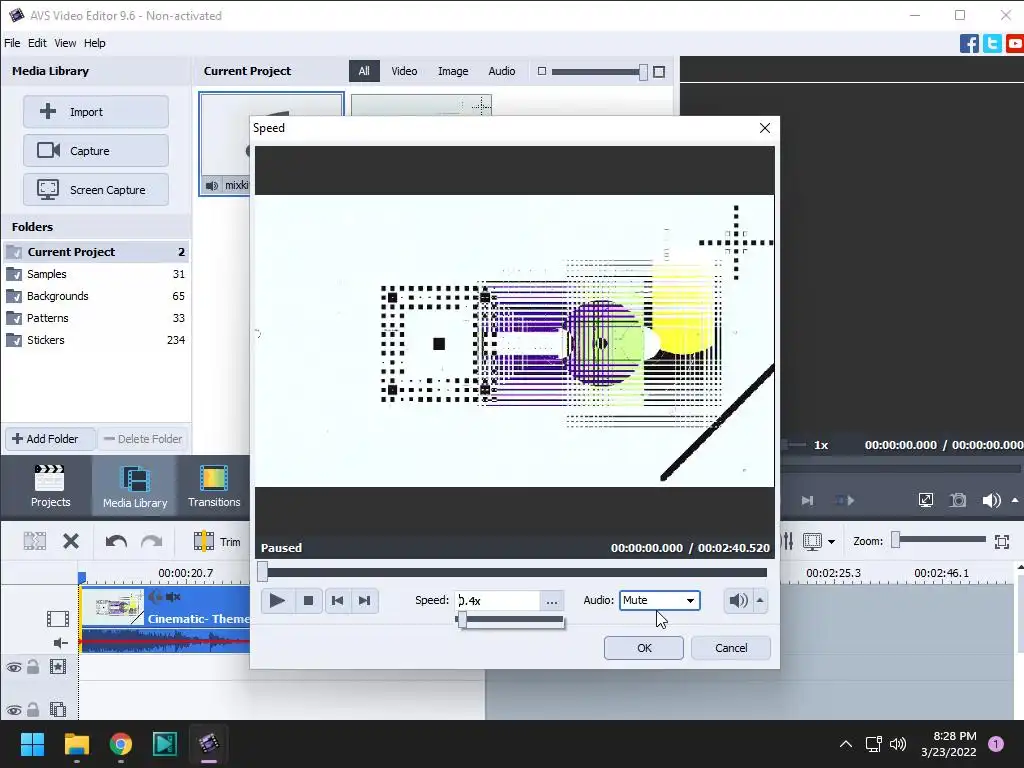Close the Speed dialog with X
The width and height of the screenshot is (1024, 768).
(x=765, y=128)
